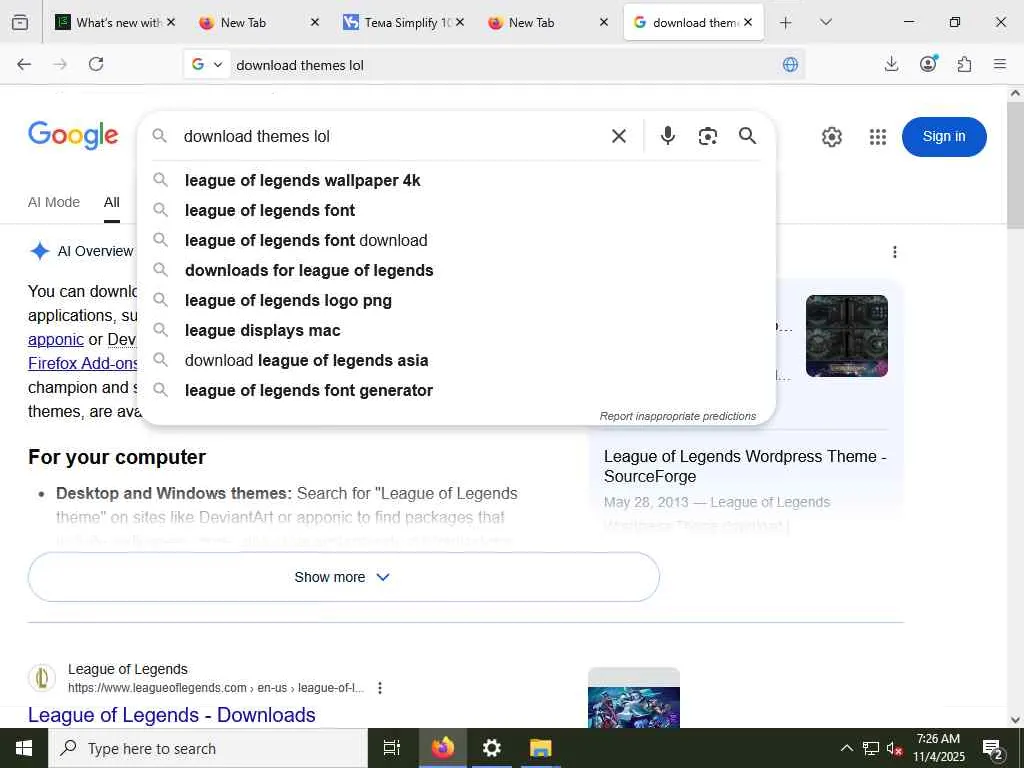Open Settings from the taskbar
Viewport: 1024px width, 768px height.
click(491, 748)
